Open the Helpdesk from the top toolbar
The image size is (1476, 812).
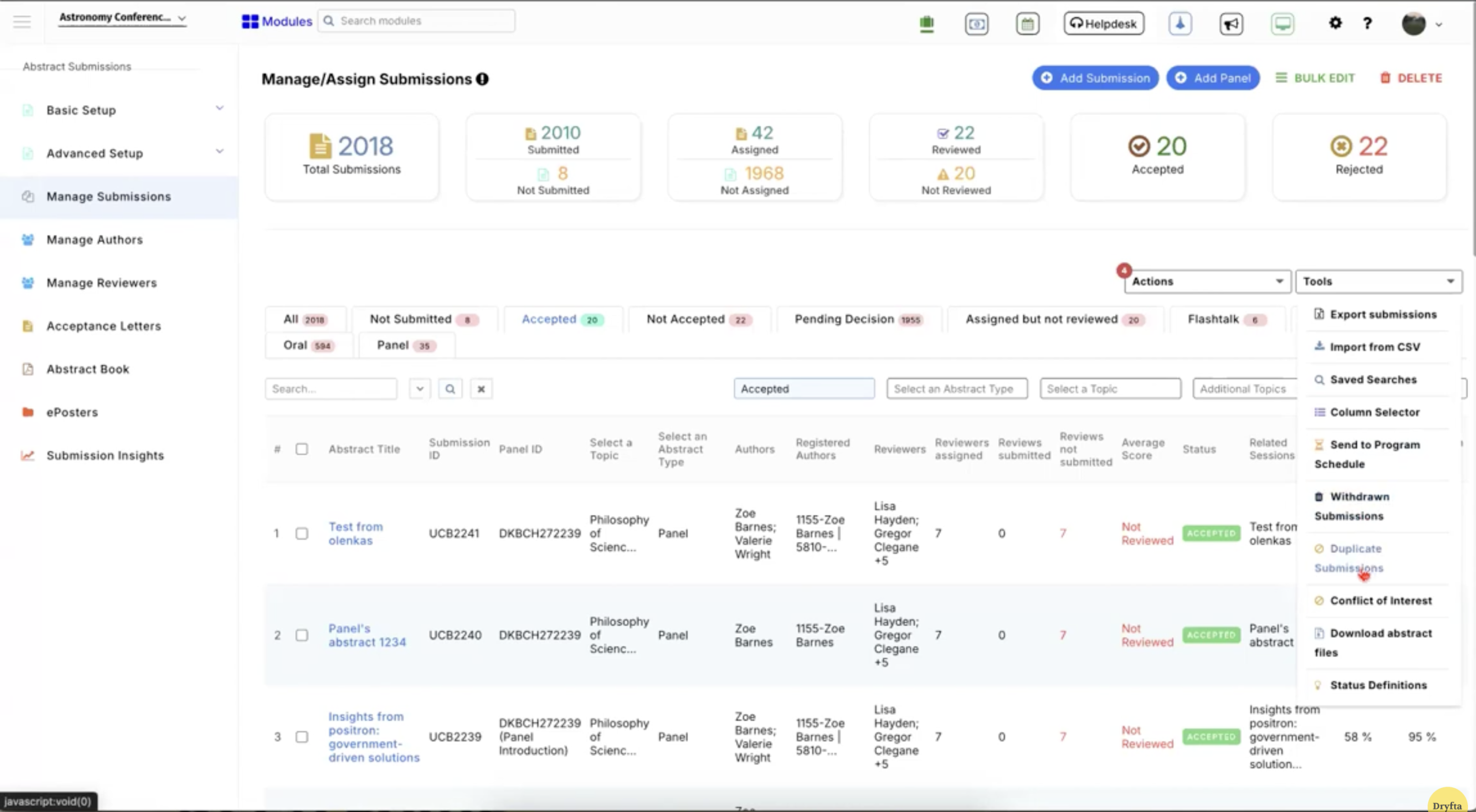(1102, 24)
